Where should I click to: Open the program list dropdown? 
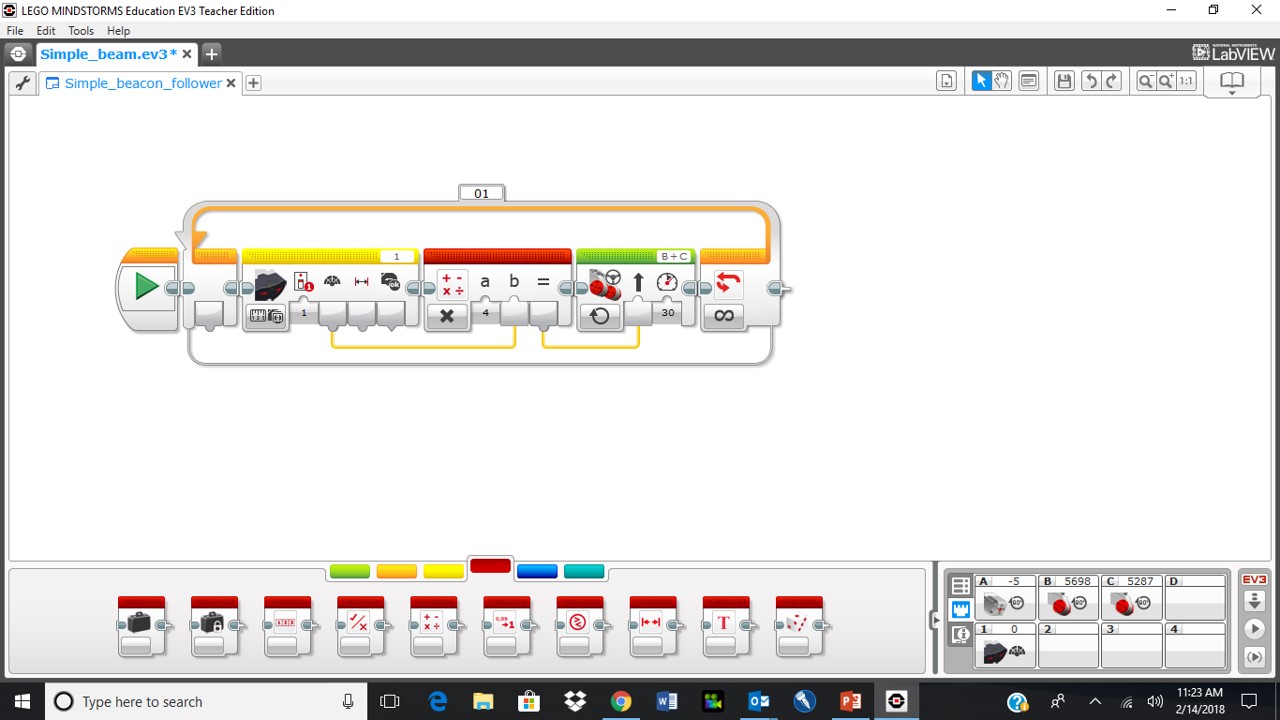point(946,81)
